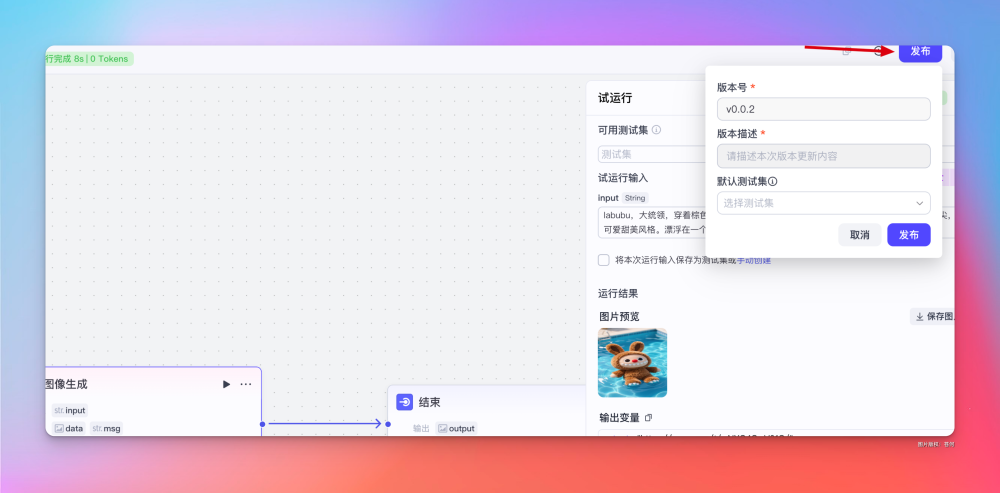This screenshot has width=1000, height=493.
Task: Select the output image variable tag
Action: tap(457, 428)
